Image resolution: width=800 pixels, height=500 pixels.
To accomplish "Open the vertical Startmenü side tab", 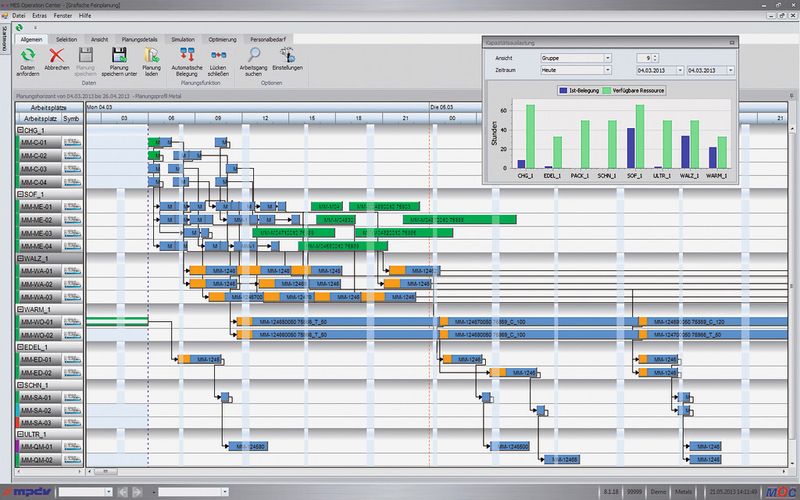I will coord(5,38).
